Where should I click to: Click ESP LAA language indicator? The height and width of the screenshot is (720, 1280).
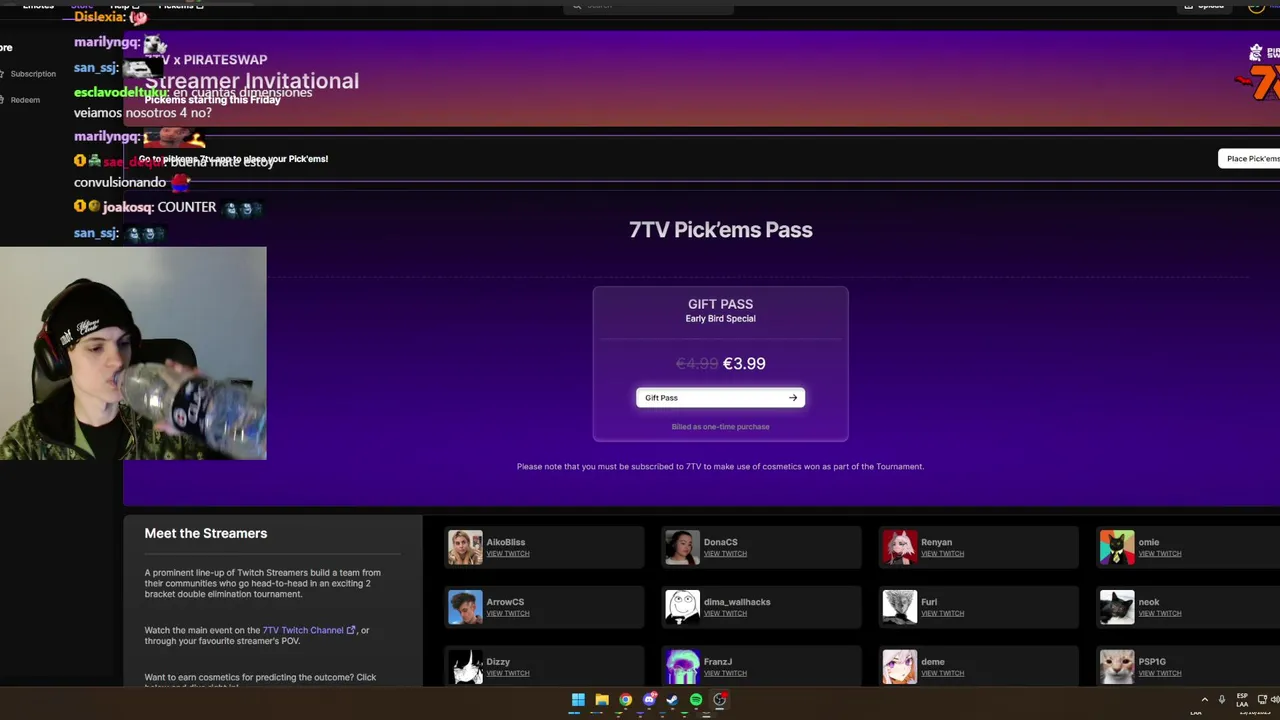click(x=1242, y=700)
